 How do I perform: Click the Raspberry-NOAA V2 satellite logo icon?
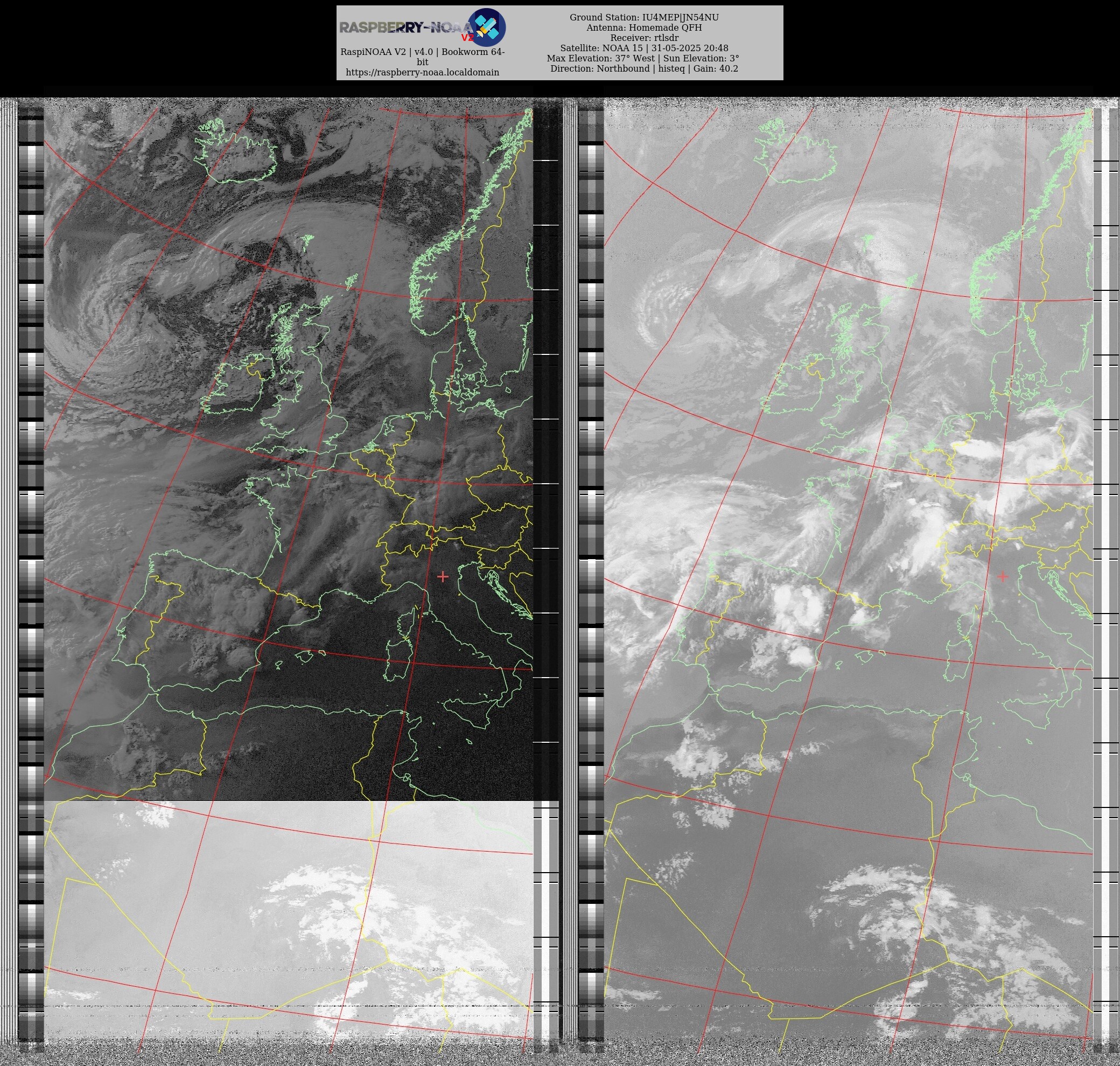point(486,27)
